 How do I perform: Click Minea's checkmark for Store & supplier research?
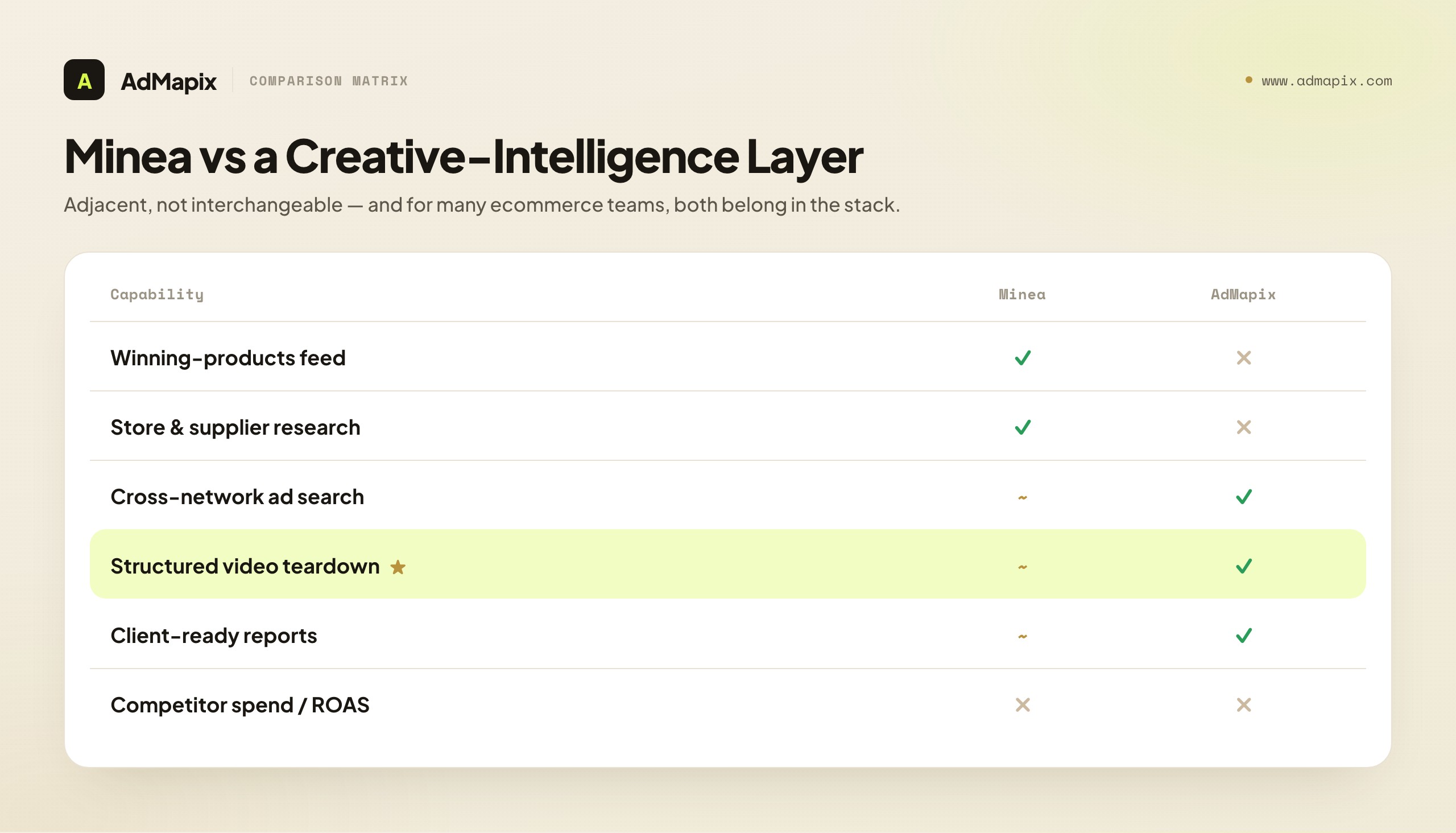tap(1023, 427)
